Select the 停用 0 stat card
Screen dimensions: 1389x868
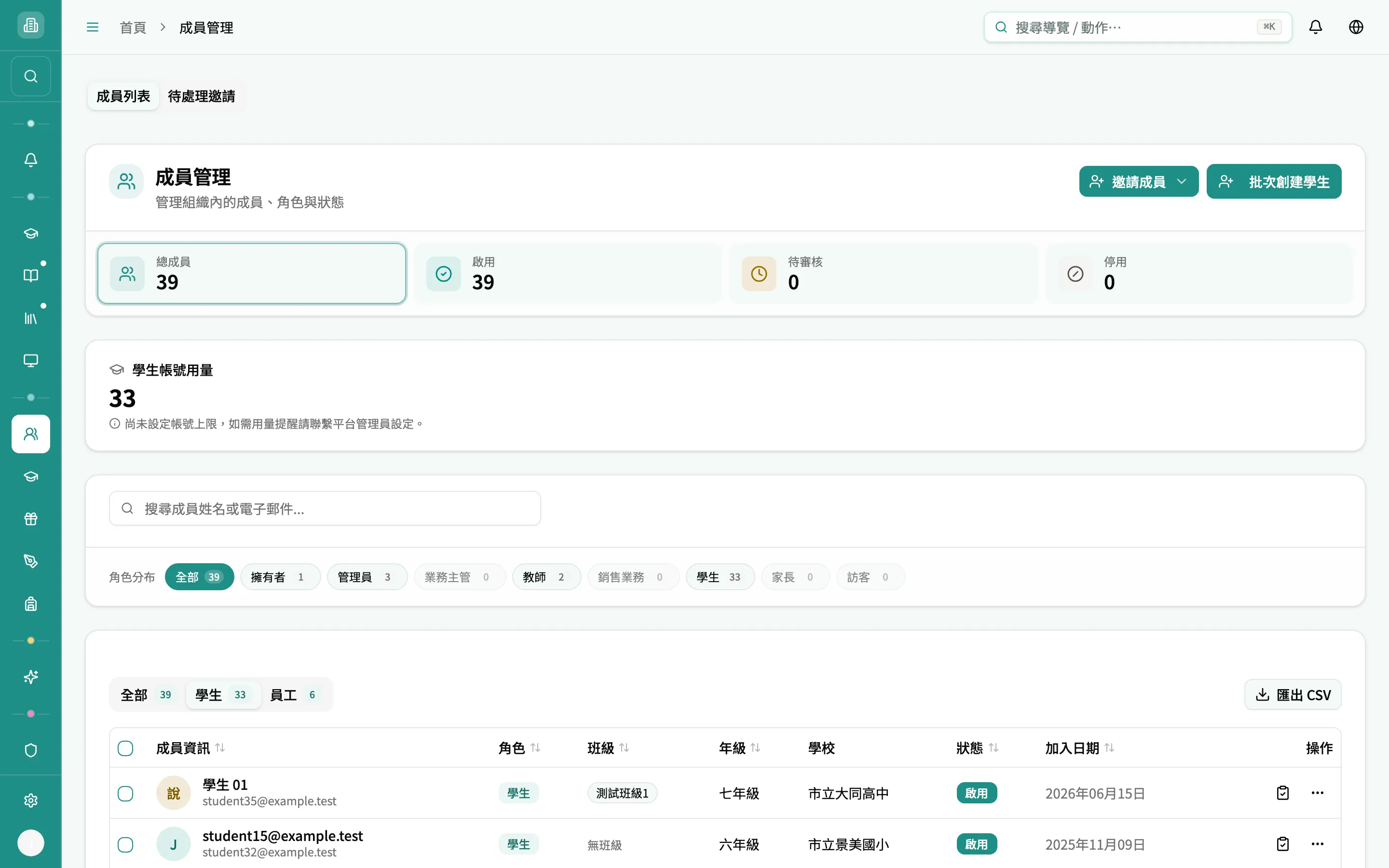(1199, 273)
